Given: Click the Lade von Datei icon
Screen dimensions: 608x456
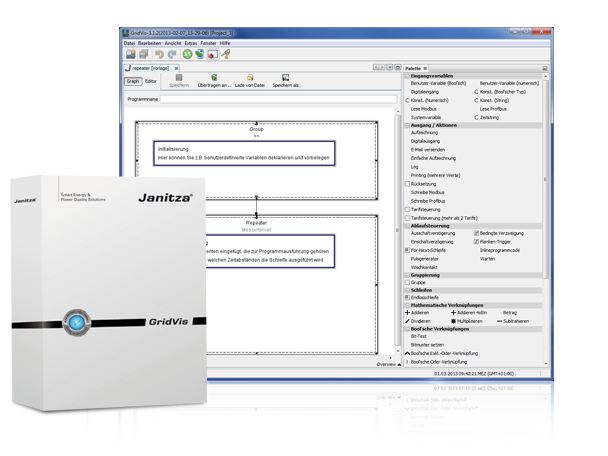Looking at the screenshot, I should pos(250,77).
